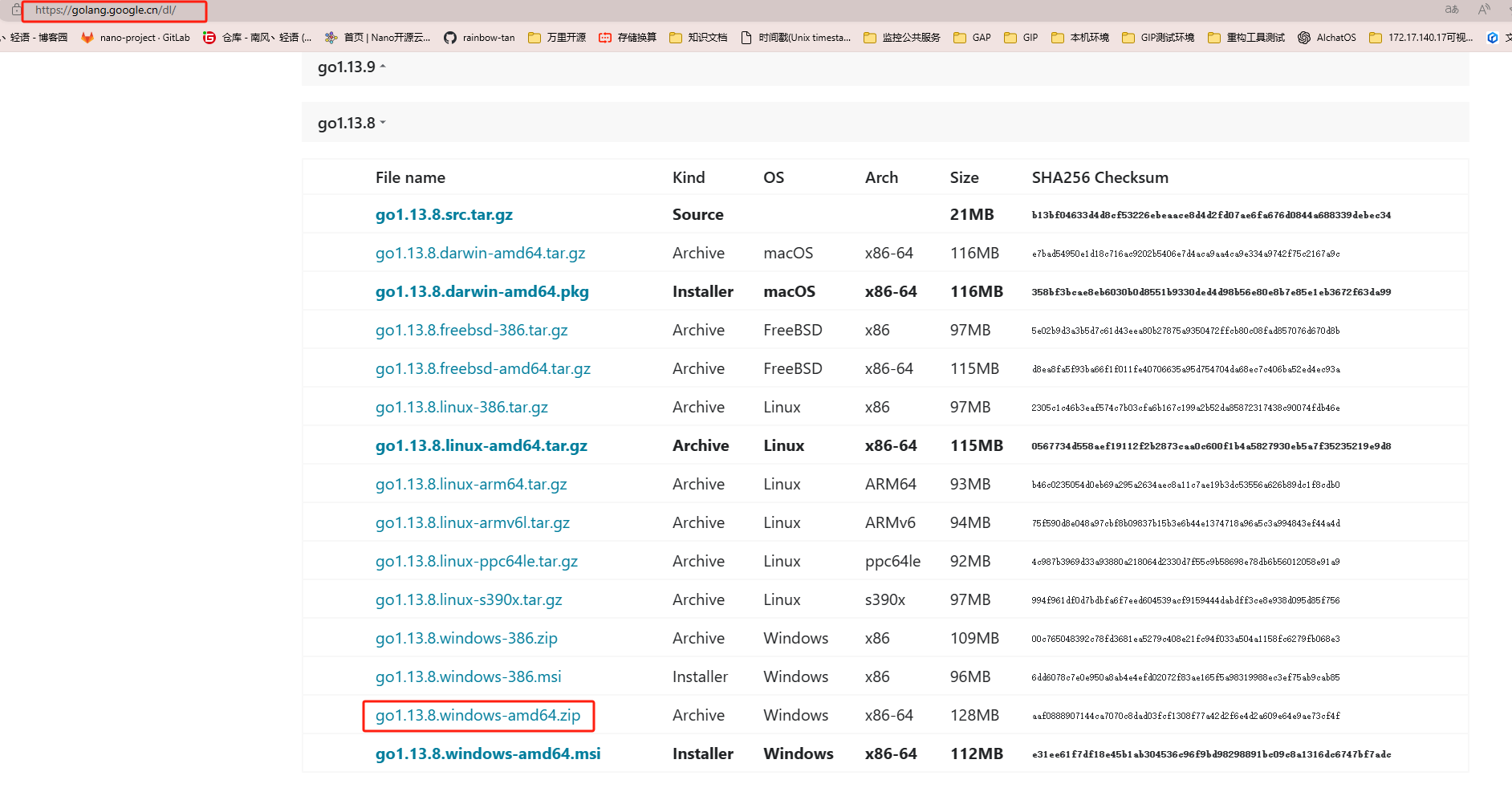The height and width of the screenshot is (788, 1512).
Task: Click the 21MB size cell
Action: pyautogui.click(x=971, y=214)
